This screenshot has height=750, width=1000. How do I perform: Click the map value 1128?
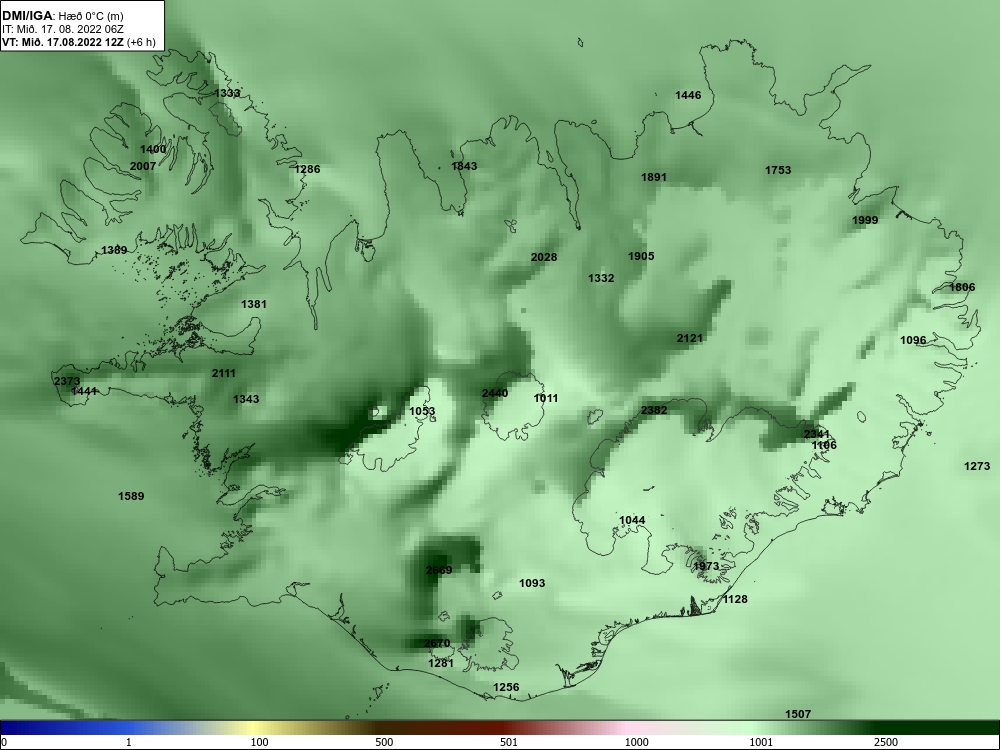(x=735, y=599)
